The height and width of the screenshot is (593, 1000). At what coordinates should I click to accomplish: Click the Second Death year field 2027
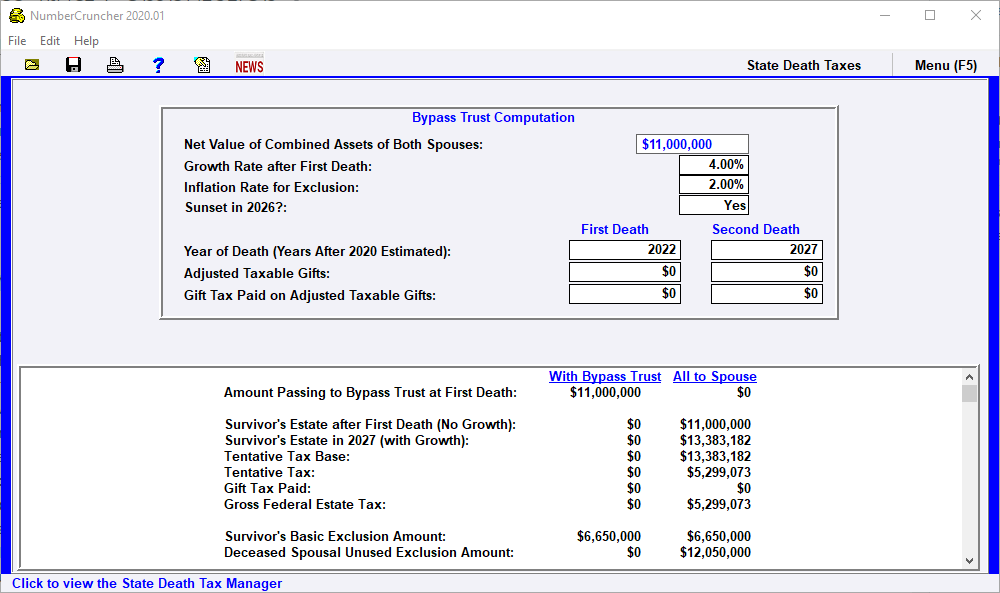pos(767,249)
